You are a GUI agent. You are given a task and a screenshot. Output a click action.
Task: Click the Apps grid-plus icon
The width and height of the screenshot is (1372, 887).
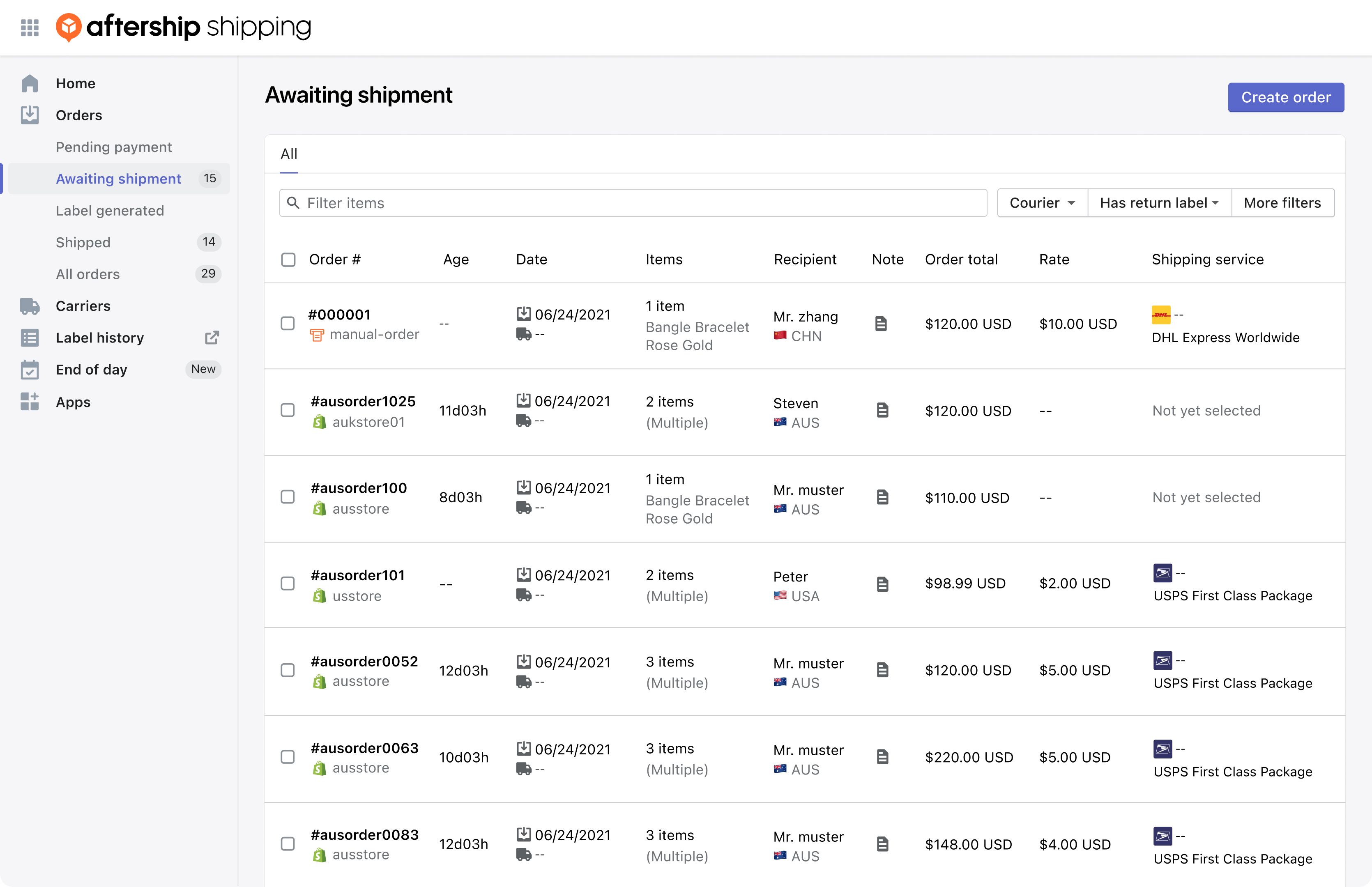30,402
